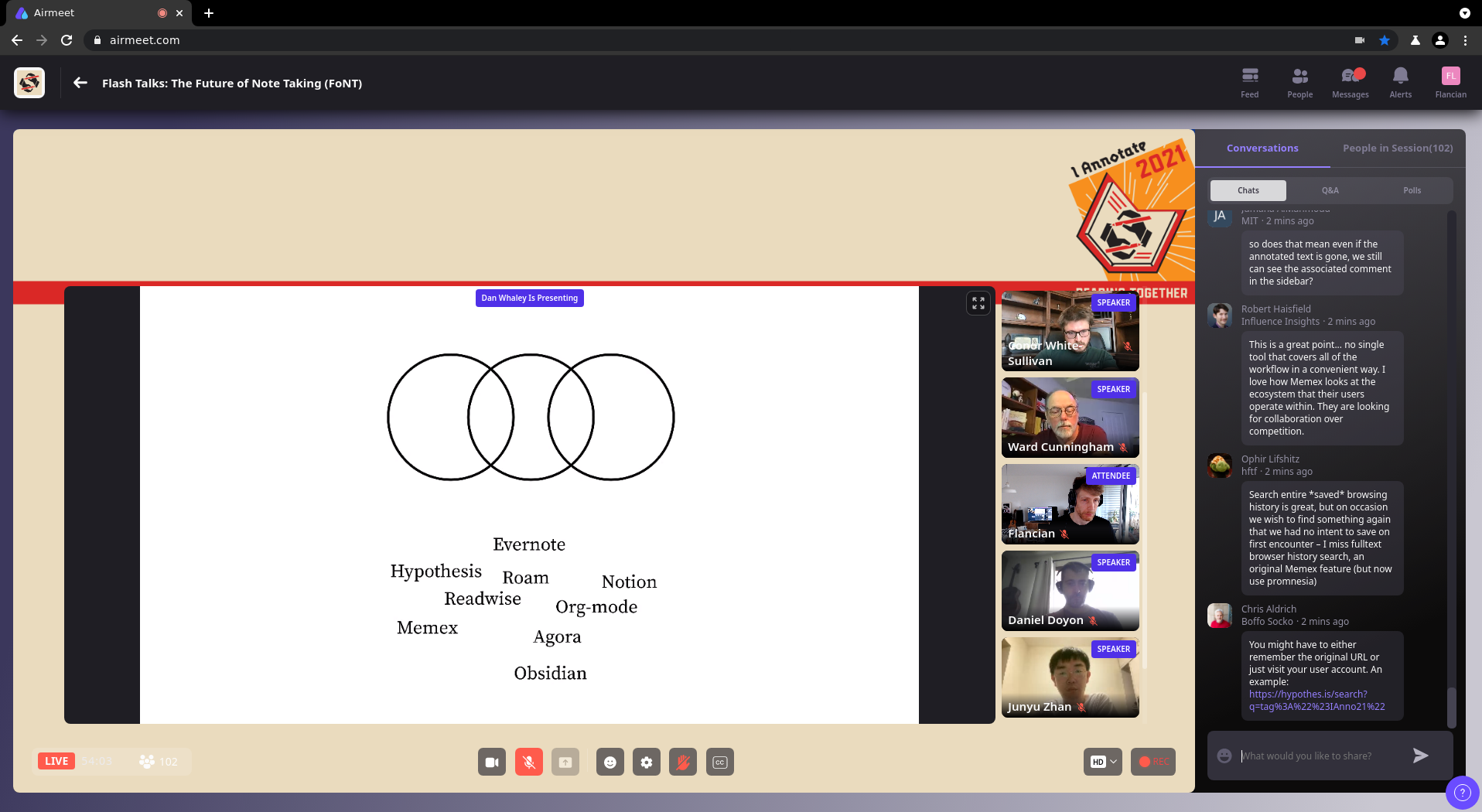The width and height of the screenshot is (1482, 812).
Task: Select Ward Cunningham video tile
Action: (x=1071, y=418)
